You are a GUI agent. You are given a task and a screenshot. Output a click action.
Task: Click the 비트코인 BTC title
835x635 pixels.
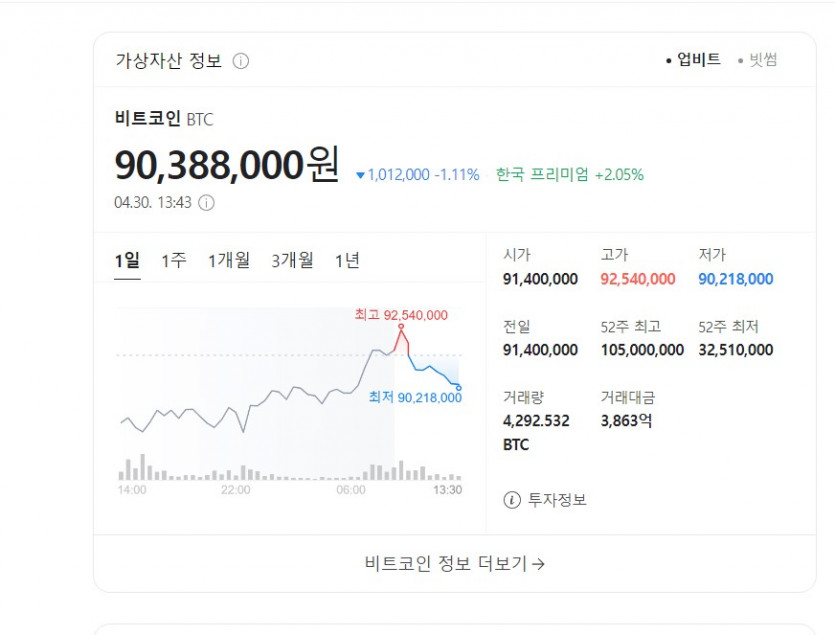(x=164, y=120)
